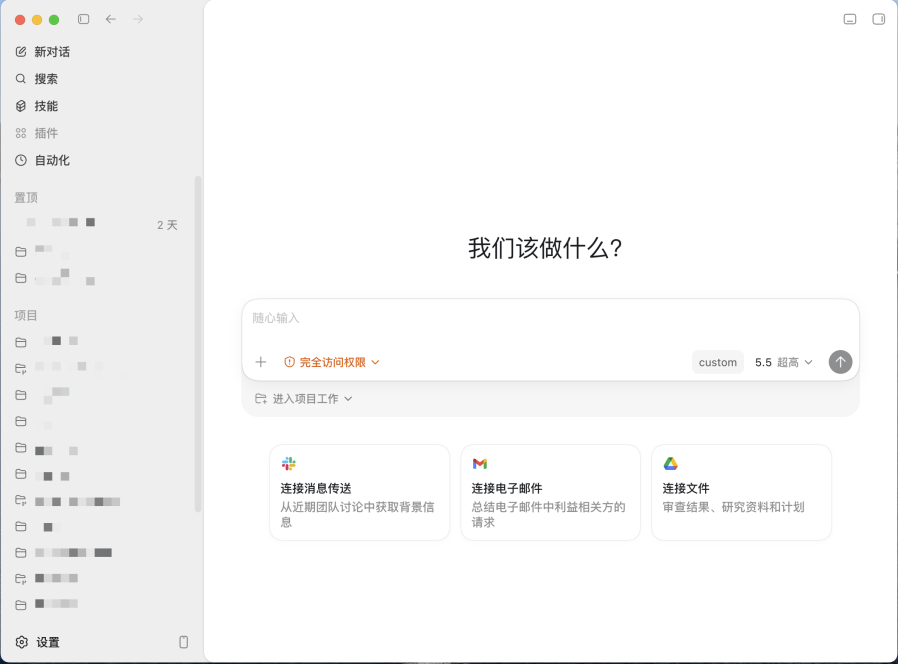Toggle the right side panel icon
The height and width of the screenshot is (664, 898).
[879, 19]
